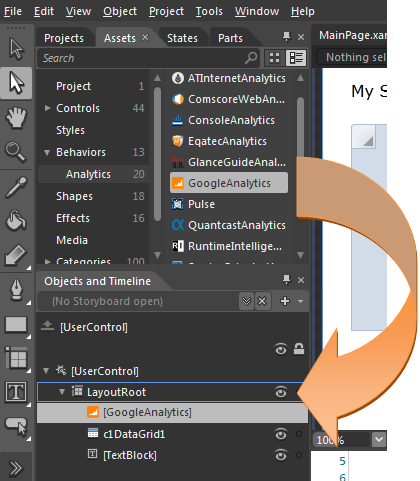The height and width of the screenshot is (481, 420).
Task: Toggle c1DataGrid1 visibility eye
Action: (281, 434)
